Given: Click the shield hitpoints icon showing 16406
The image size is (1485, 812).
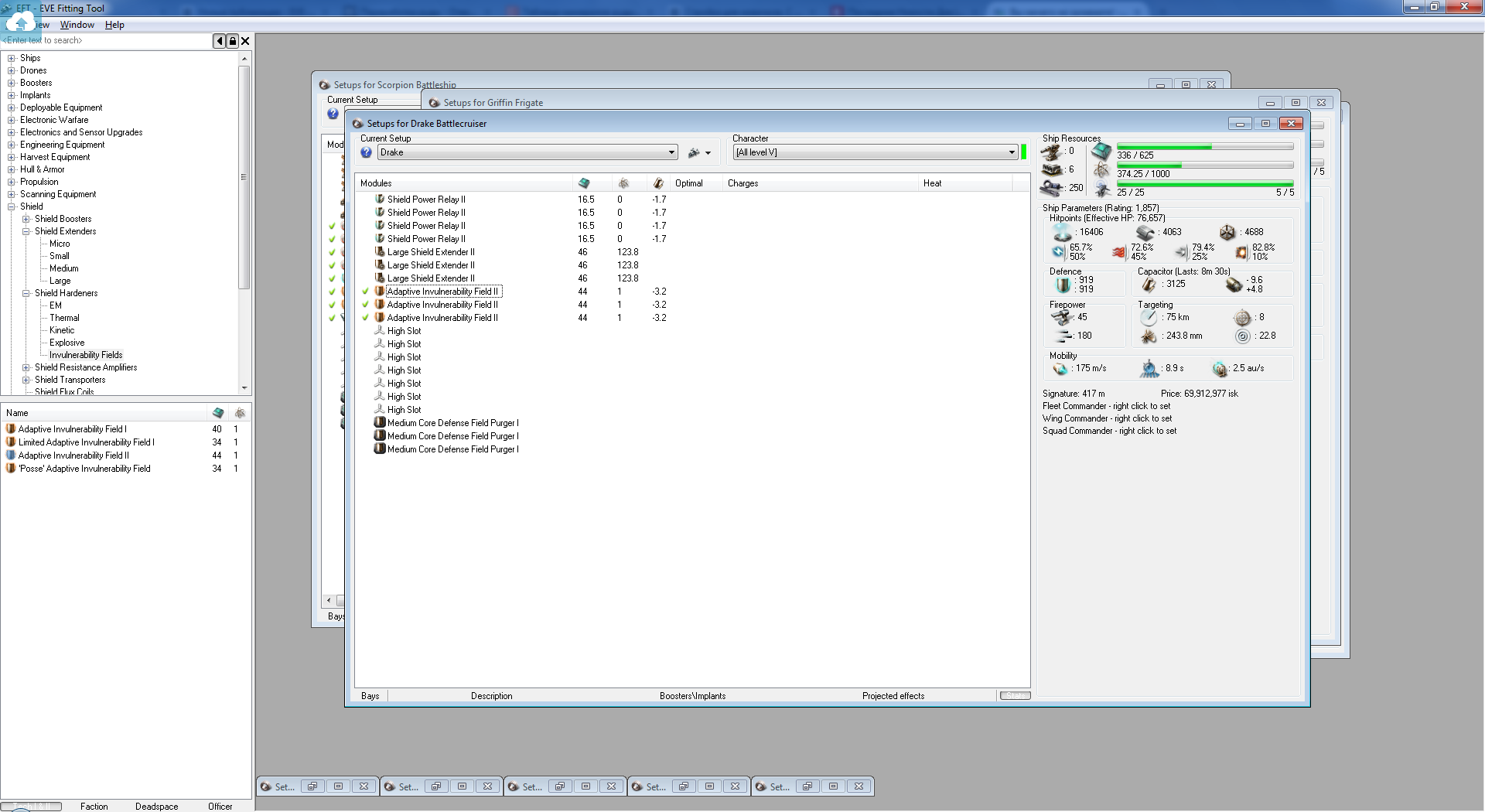Looking at the screenshot, I should pyautogui.click(x=1062, y=232).
